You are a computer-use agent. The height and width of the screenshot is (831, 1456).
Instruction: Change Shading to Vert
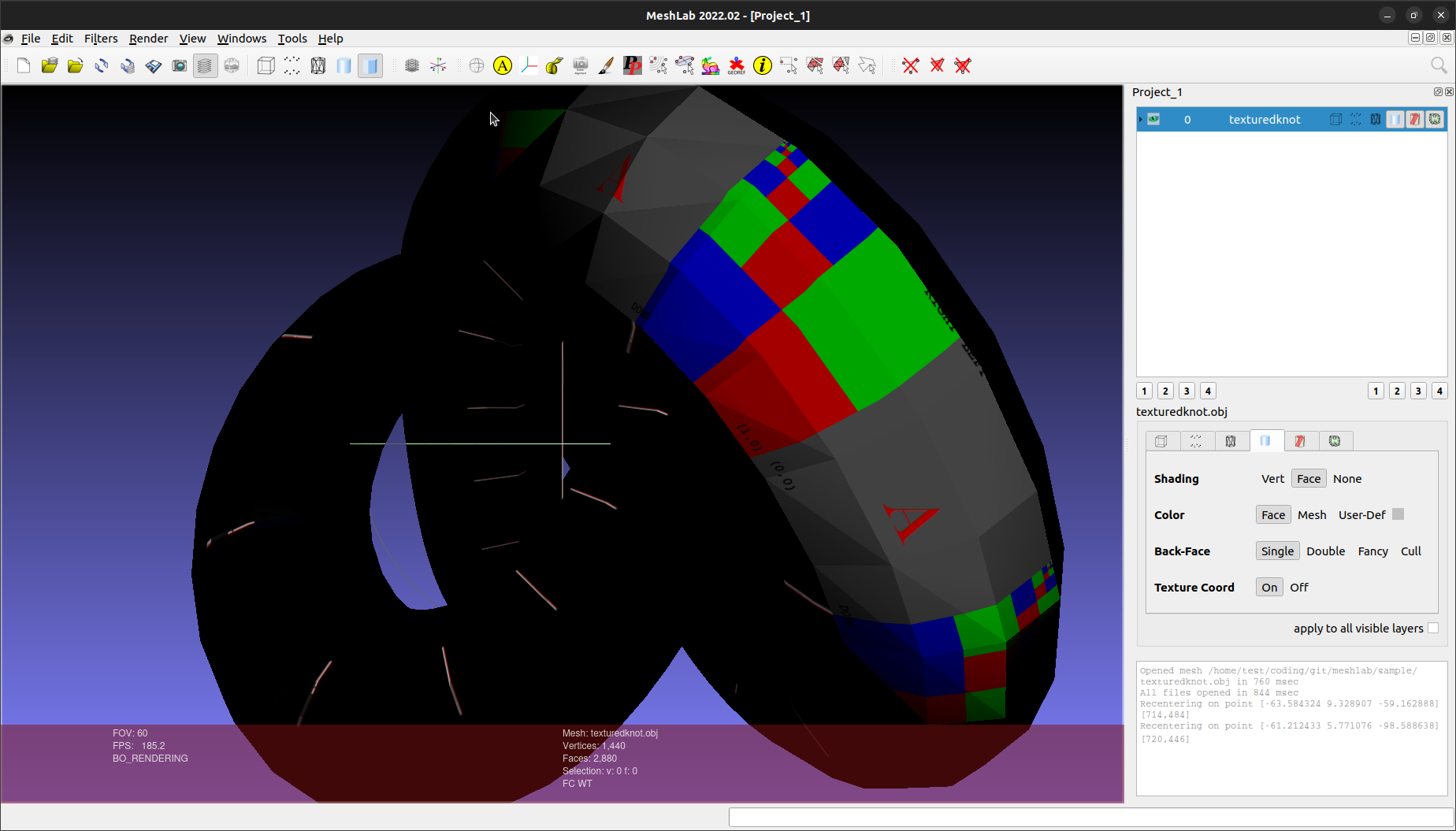(1272, 478)
